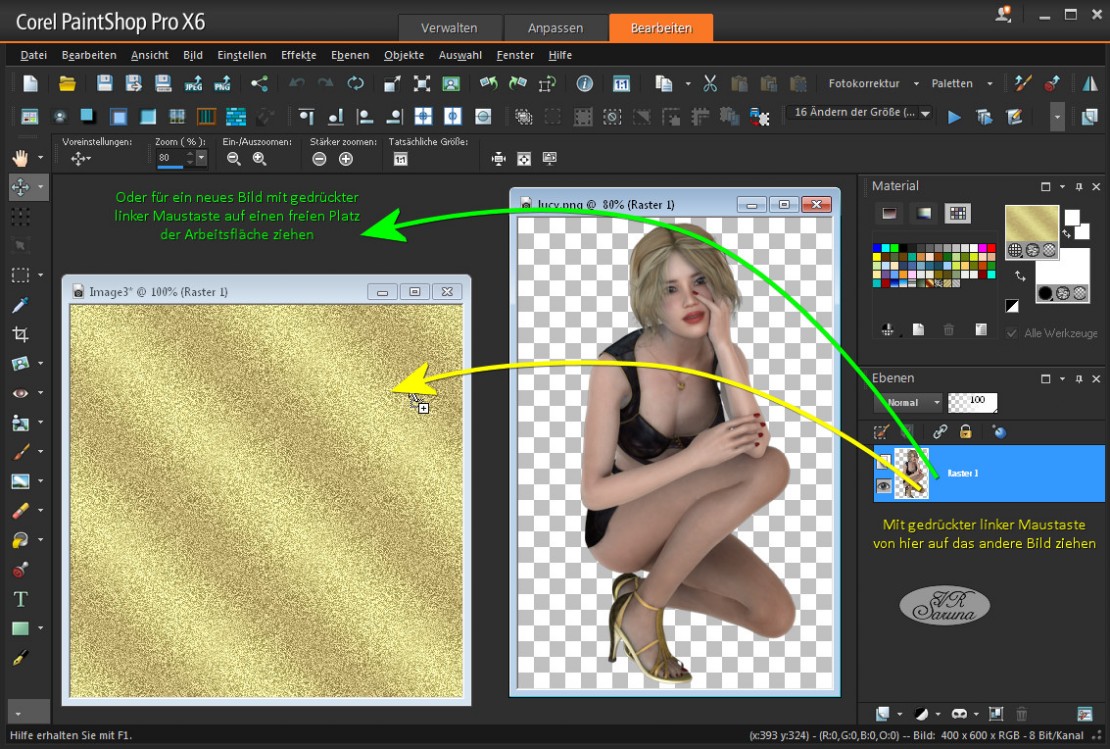Screen dimensions: 1110x749
Task: Toggle layer link chain icon
Action: click(x=940, y=431)
